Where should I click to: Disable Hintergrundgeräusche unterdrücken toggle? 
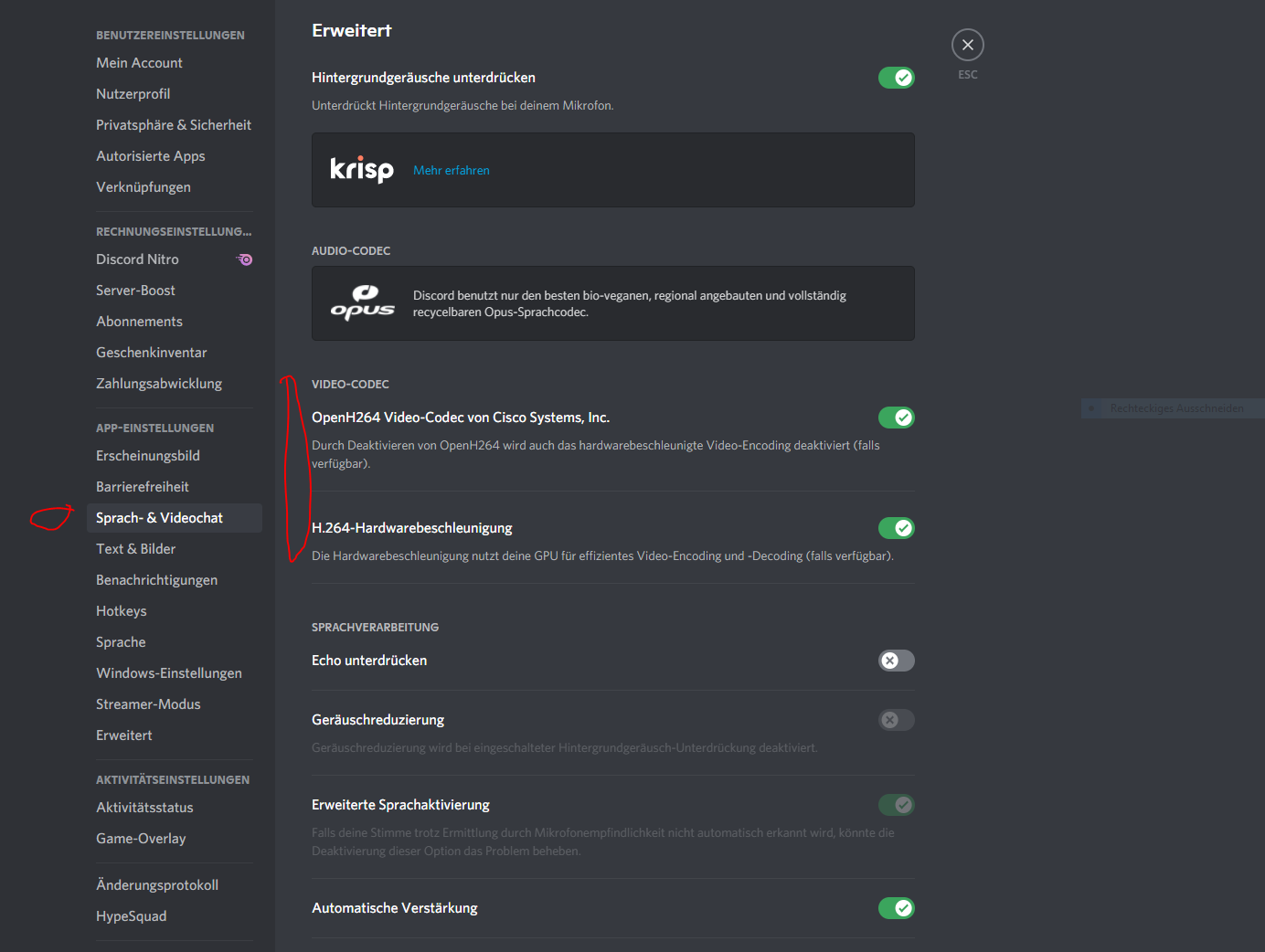(x=896, y=78)
